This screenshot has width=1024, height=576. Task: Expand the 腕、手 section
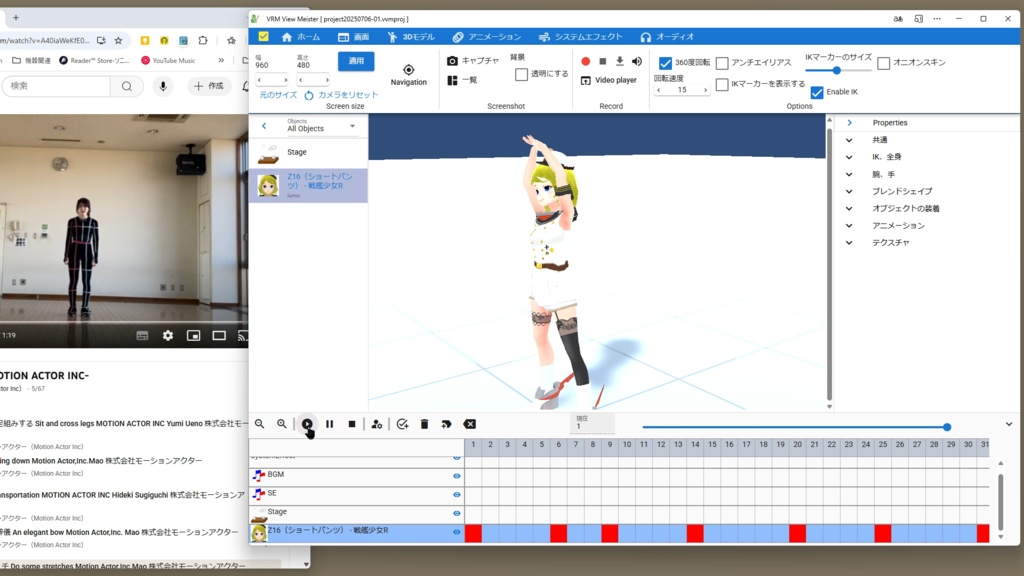[849, 174]
